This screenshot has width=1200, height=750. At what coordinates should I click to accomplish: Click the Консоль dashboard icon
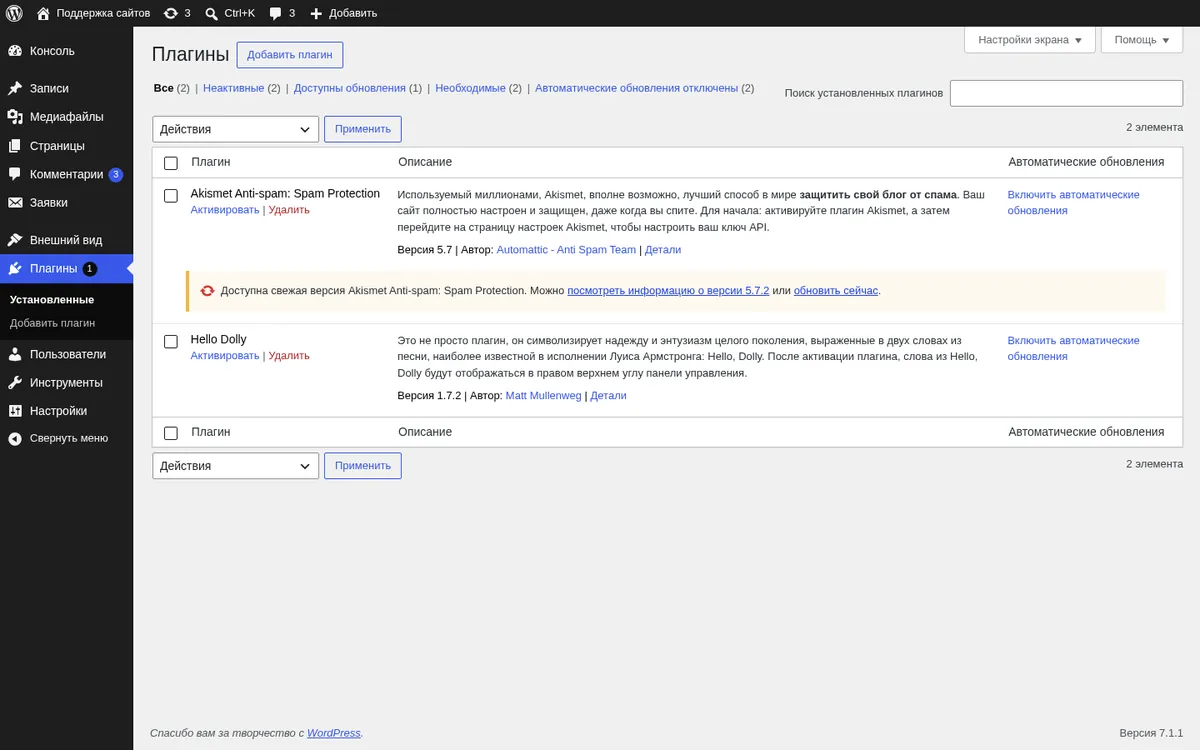tap(15, 51)
